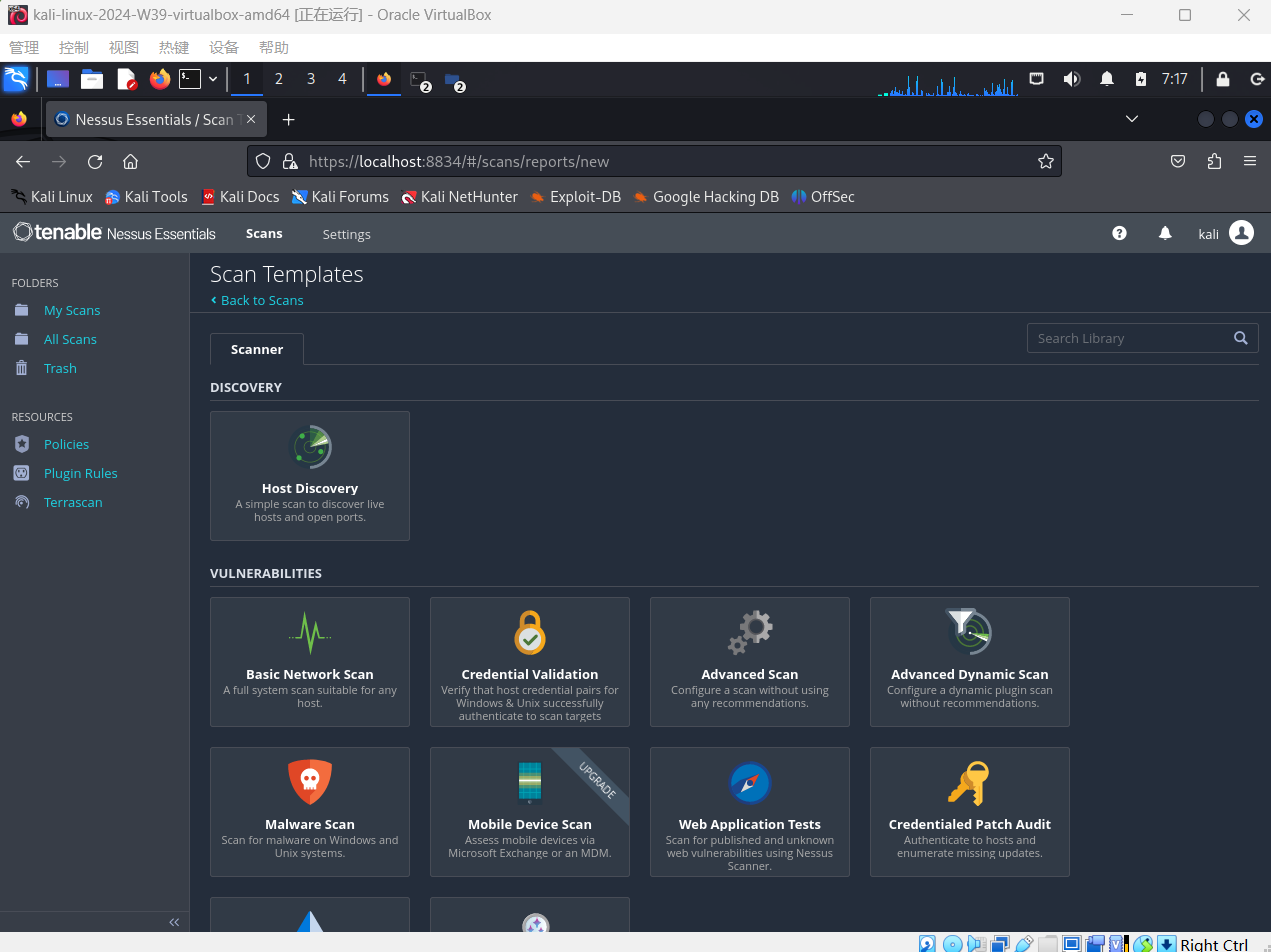Select the Basic Network Scan heartbeat icon
The height and width of the screenshot is (952, 1271).
[310, 632]
